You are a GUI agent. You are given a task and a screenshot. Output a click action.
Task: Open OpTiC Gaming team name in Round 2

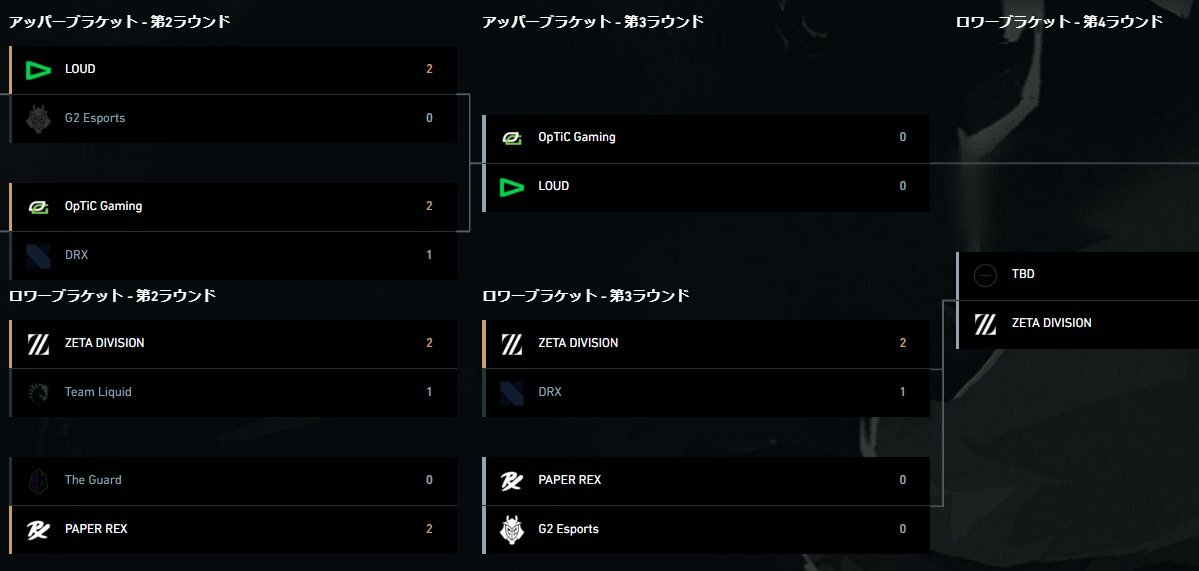pos(103,206)
